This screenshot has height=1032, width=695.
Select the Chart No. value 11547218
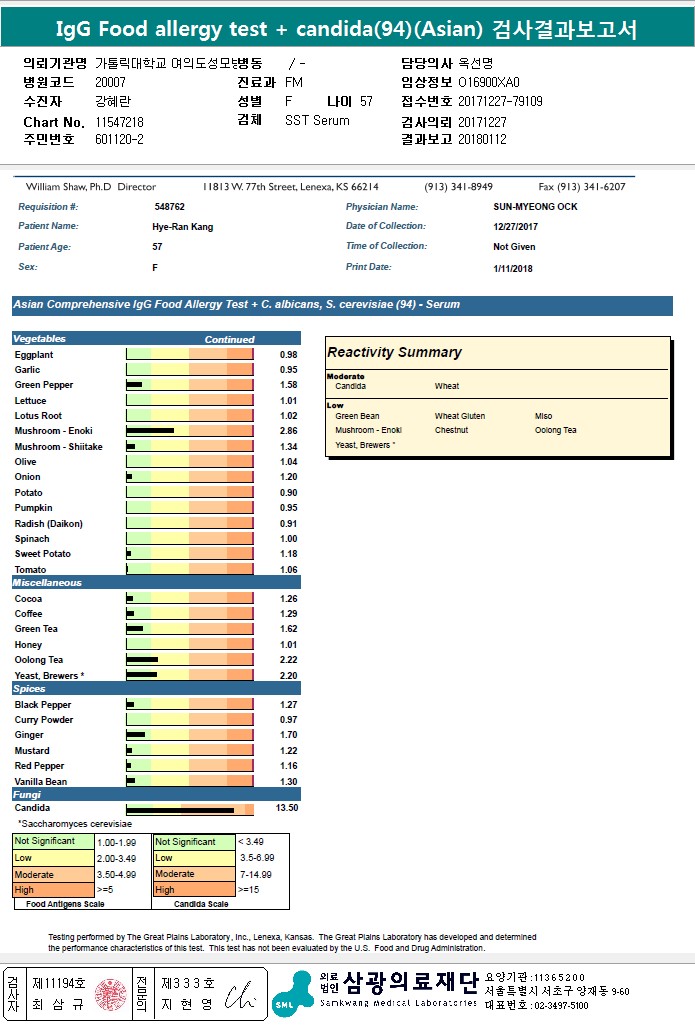120,121
